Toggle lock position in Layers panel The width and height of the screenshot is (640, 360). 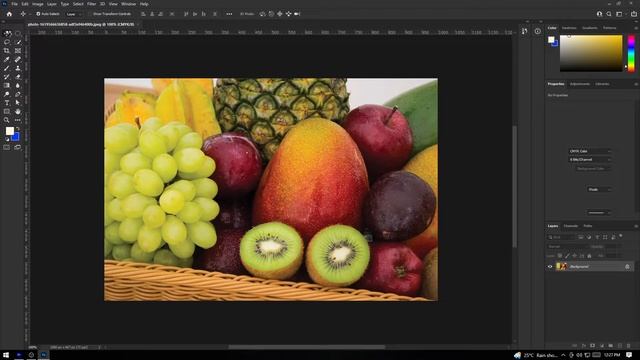coord(575,256)
